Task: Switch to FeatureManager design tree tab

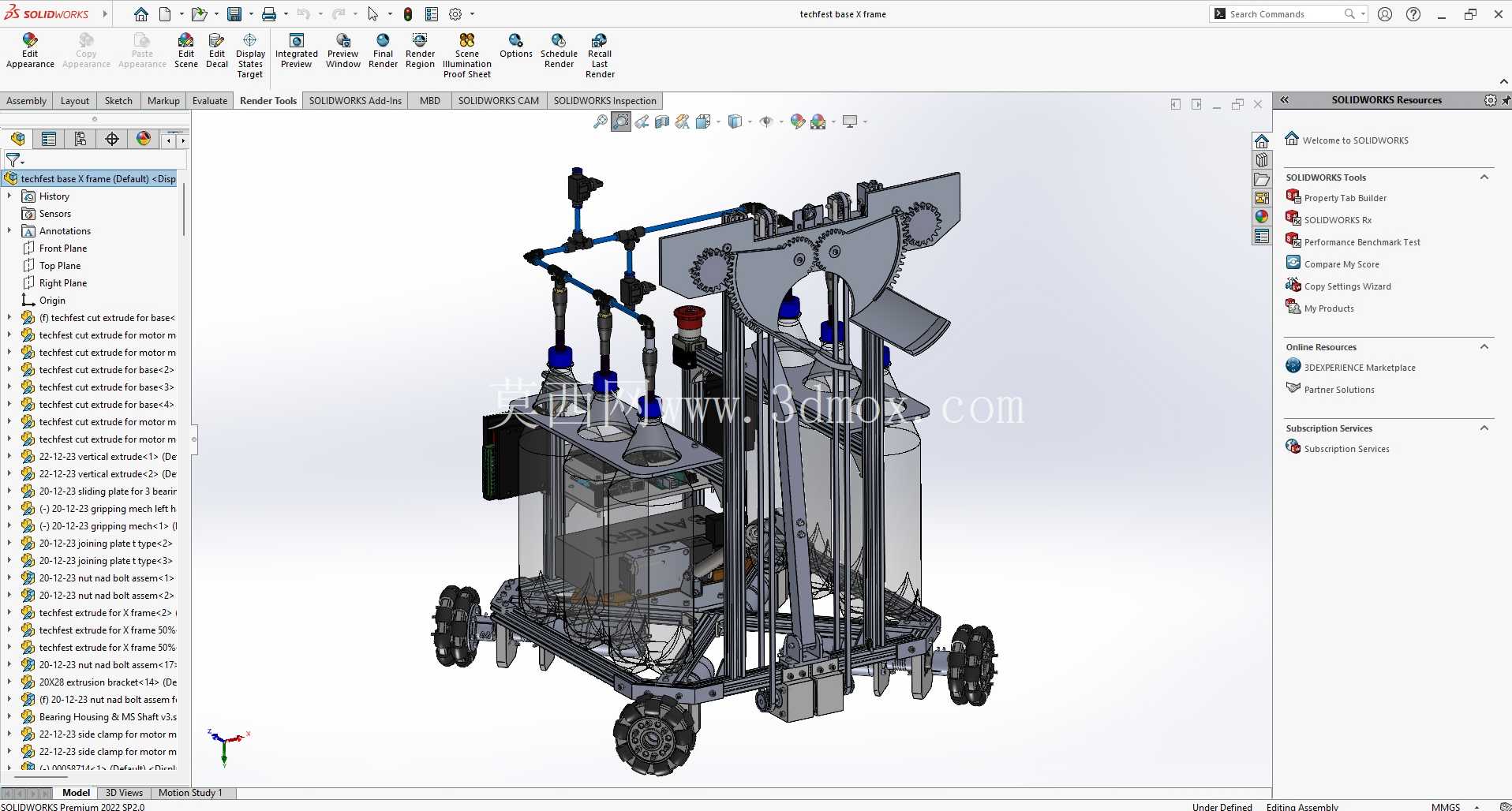Action: point(17,139)
